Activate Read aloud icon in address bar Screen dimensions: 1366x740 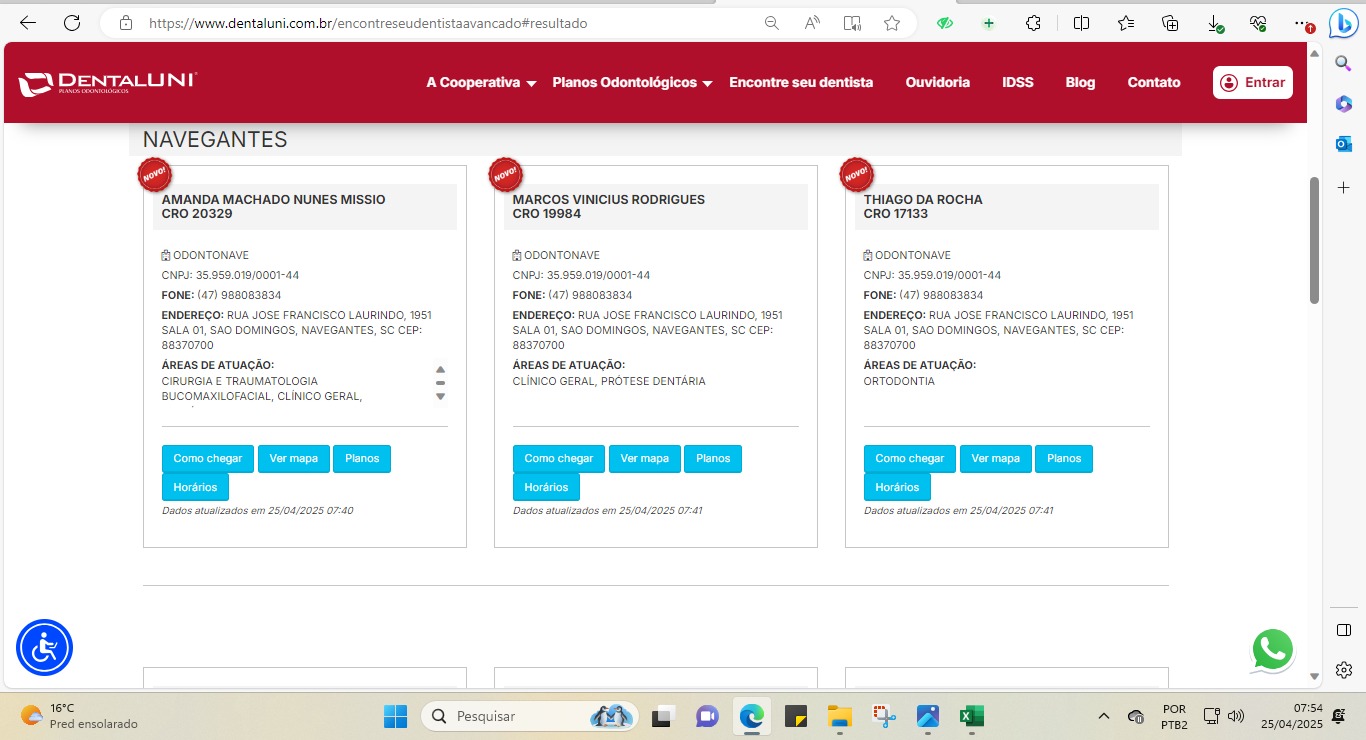click(x=812, y=23)
